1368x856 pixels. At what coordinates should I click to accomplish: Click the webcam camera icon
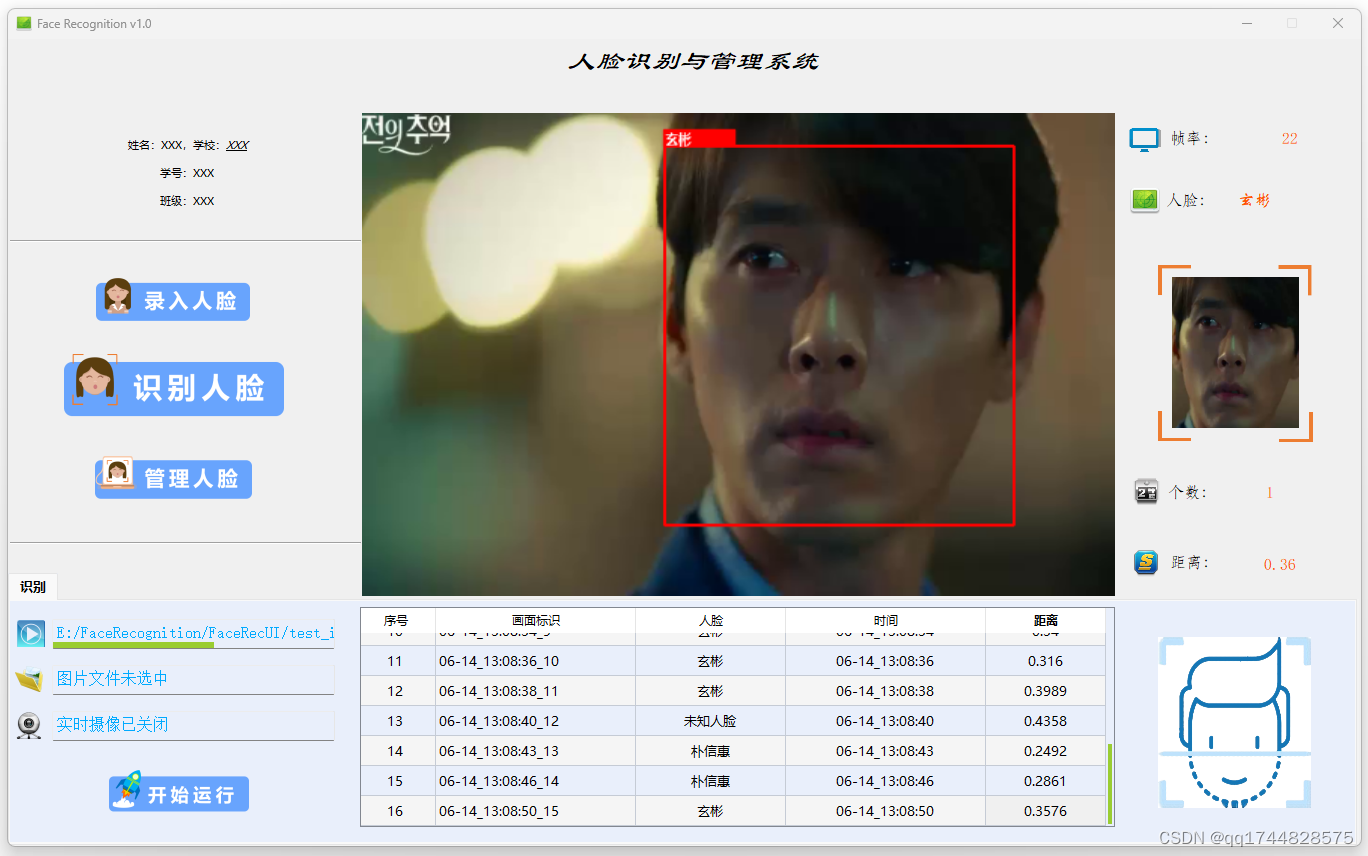tap(30, 725)
